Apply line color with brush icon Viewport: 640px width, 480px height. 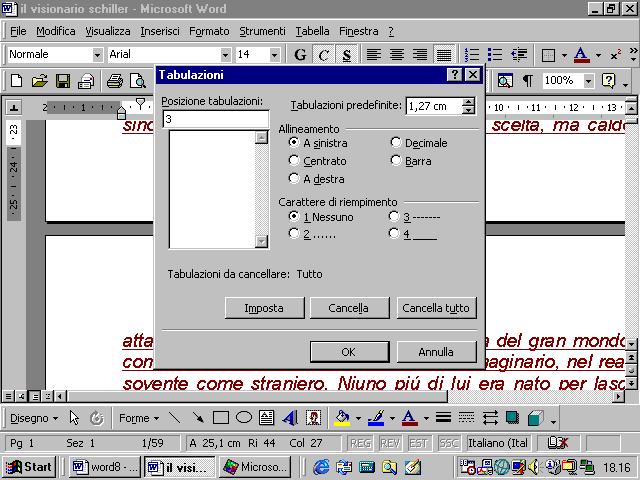point(376,418)
